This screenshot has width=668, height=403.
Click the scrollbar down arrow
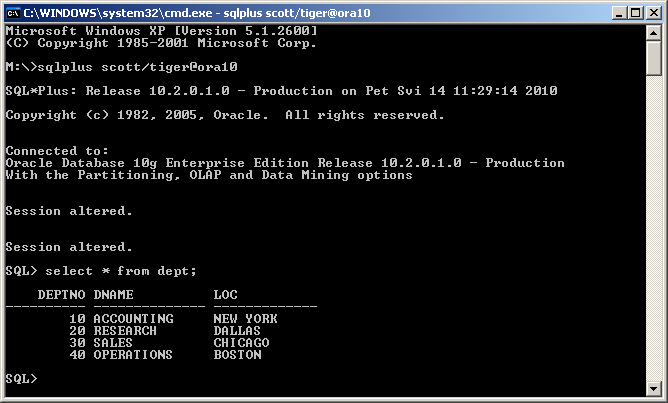pyautogui.click(x=654, y=390)
